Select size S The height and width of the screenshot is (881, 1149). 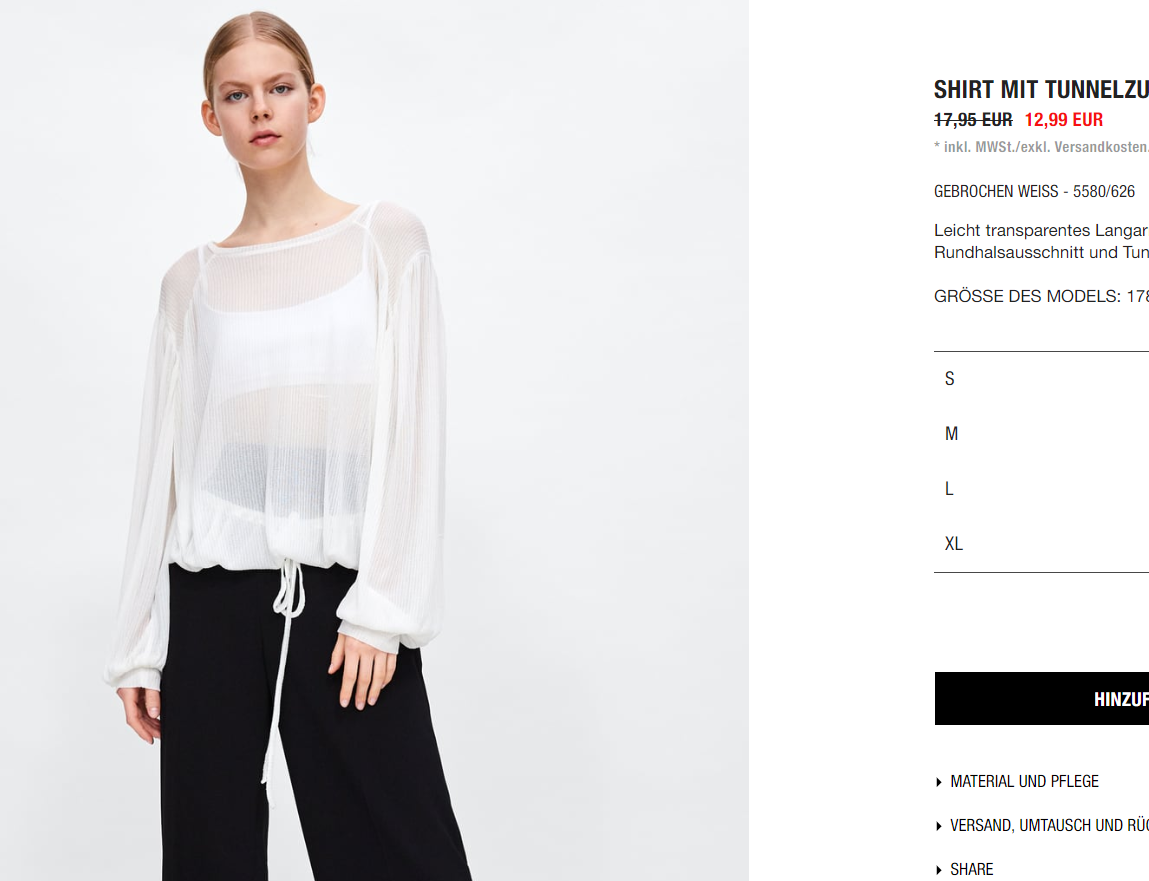coord(1041,379)
